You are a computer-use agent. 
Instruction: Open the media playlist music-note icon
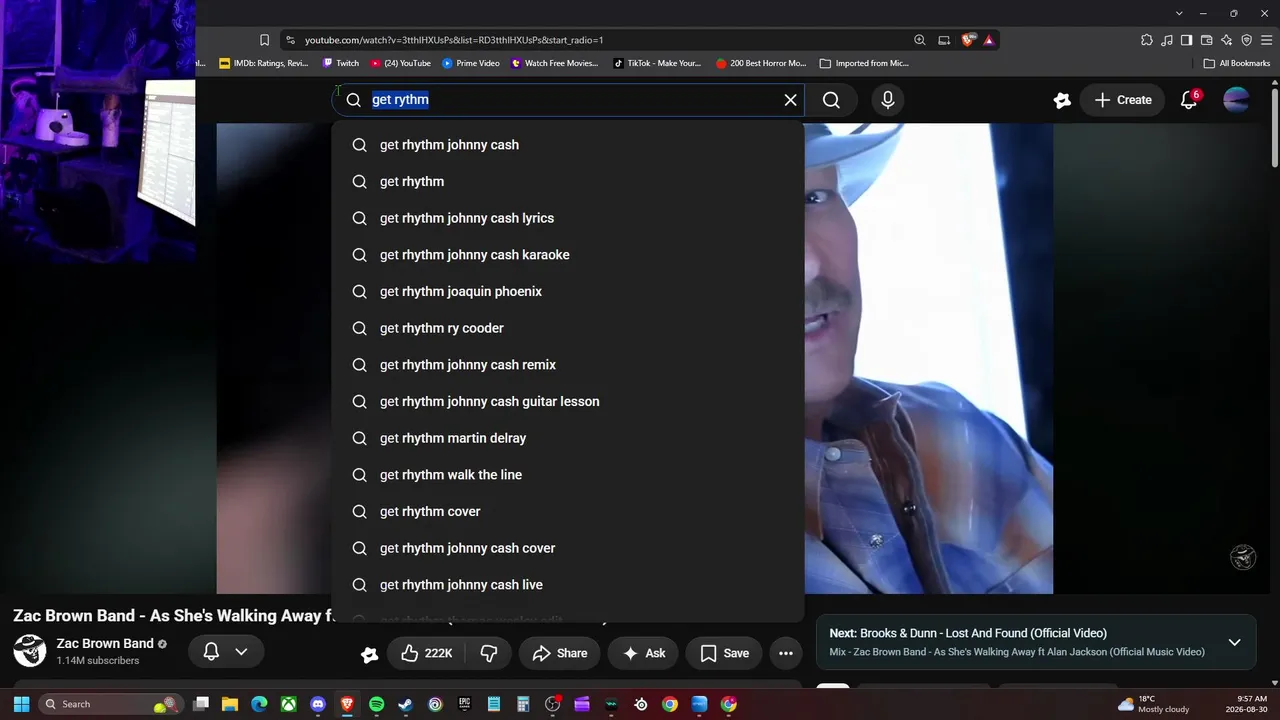pyautogui.click(x=1167, y=40)
